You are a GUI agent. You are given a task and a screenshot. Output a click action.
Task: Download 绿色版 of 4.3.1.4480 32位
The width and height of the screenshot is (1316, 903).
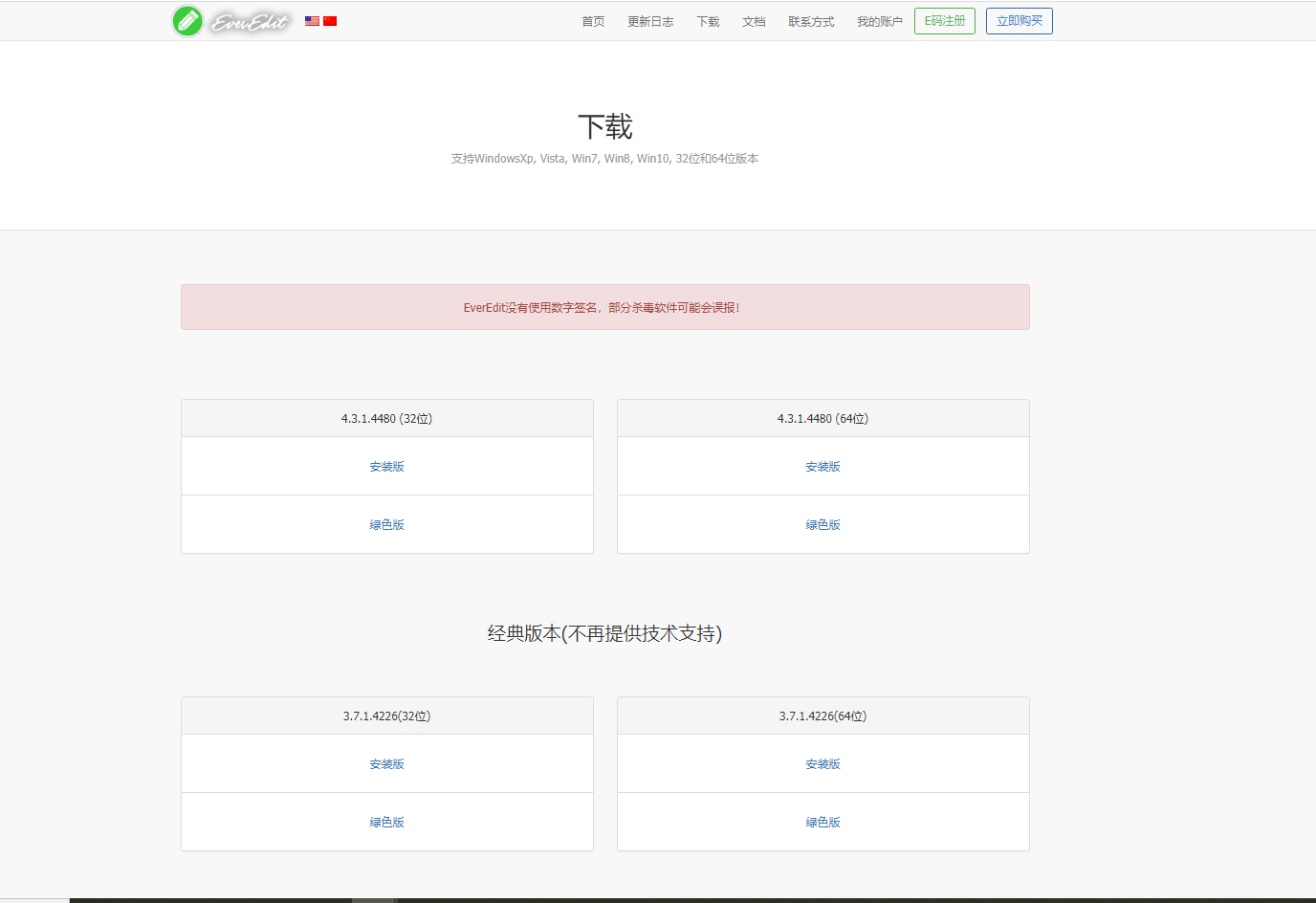386,524
